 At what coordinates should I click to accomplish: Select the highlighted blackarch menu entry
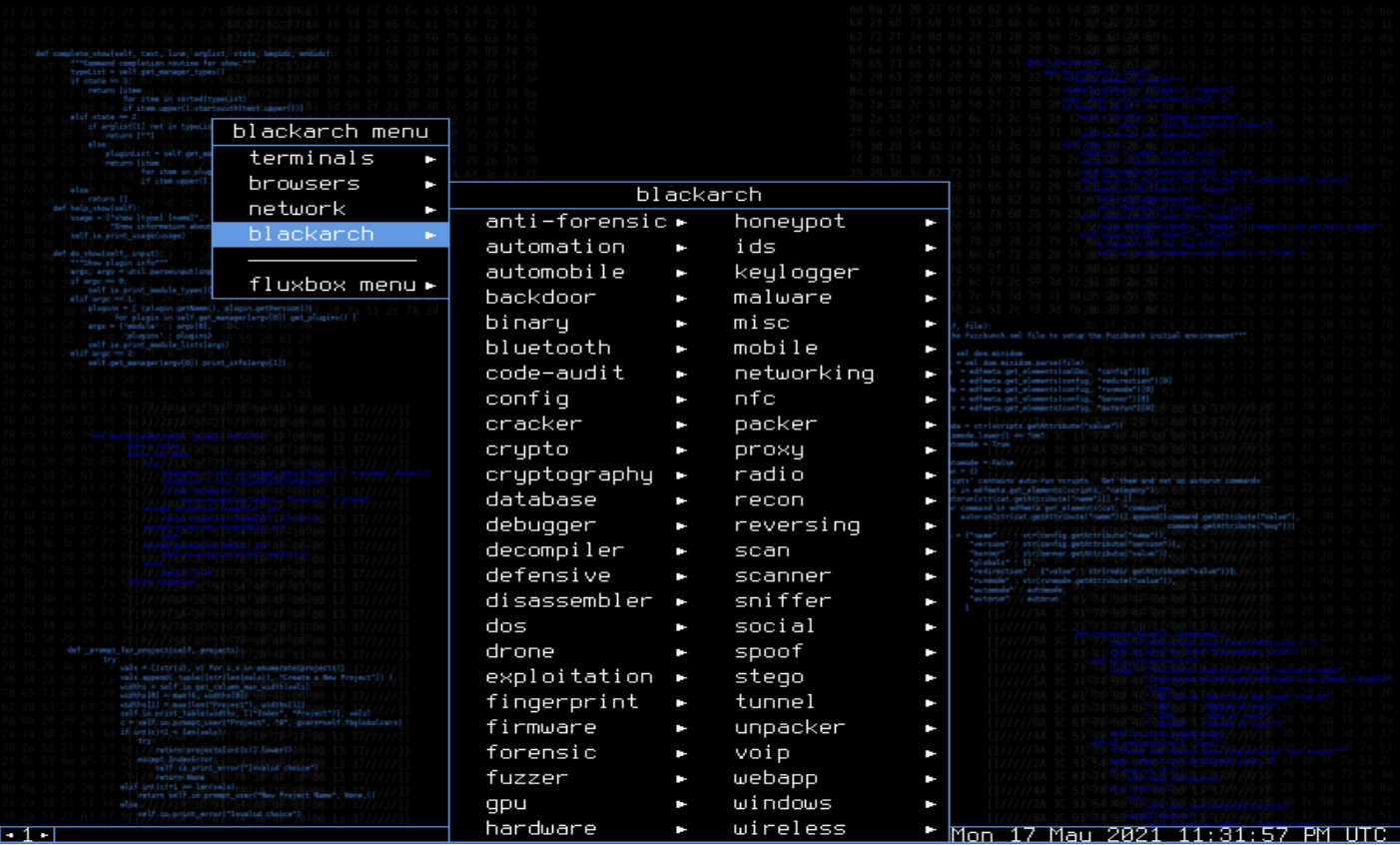click(331, 234)
